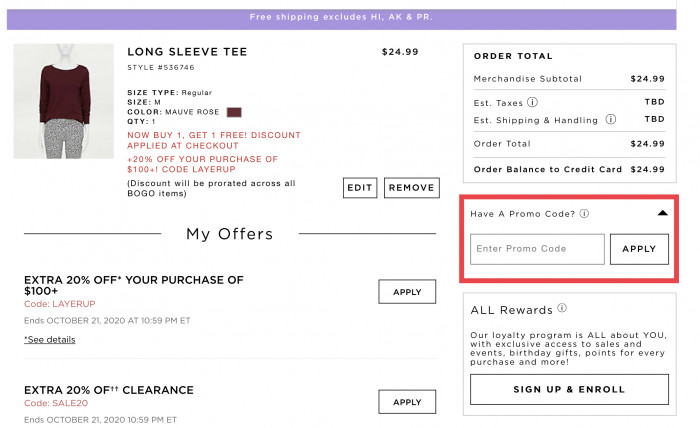700x428 pixels.
Task: Click the Mauve Rose color swatch
Action: (x=235, y=112)
